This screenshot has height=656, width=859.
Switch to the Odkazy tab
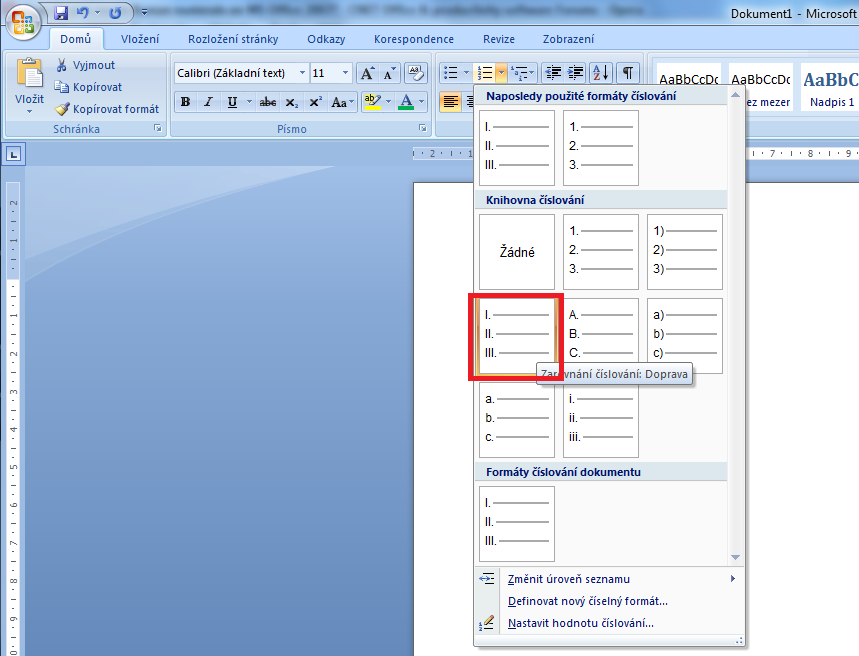[326, 39]
